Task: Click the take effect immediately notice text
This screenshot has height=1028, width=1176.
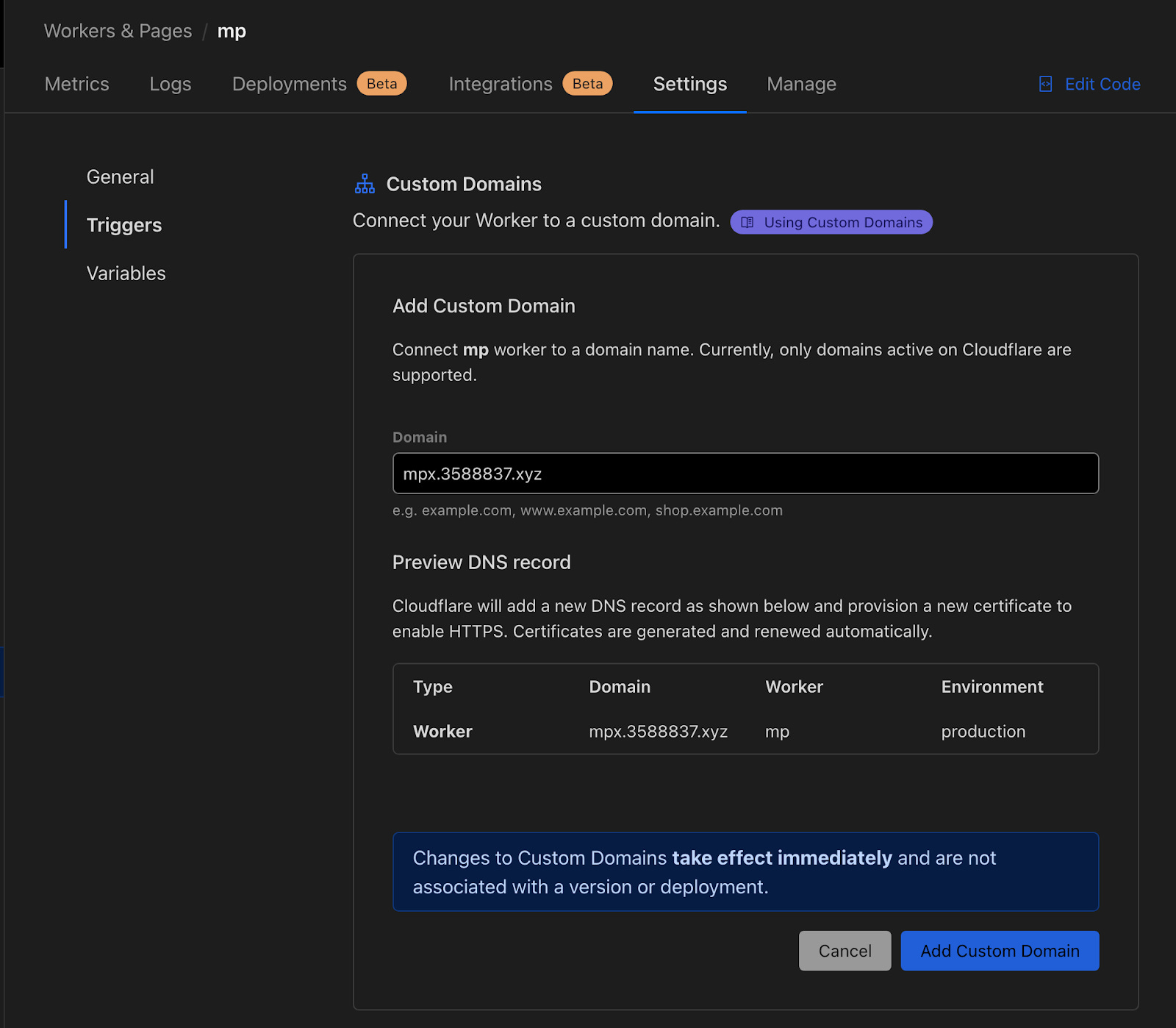Action: pyautogui.click(x=782, y=858)
